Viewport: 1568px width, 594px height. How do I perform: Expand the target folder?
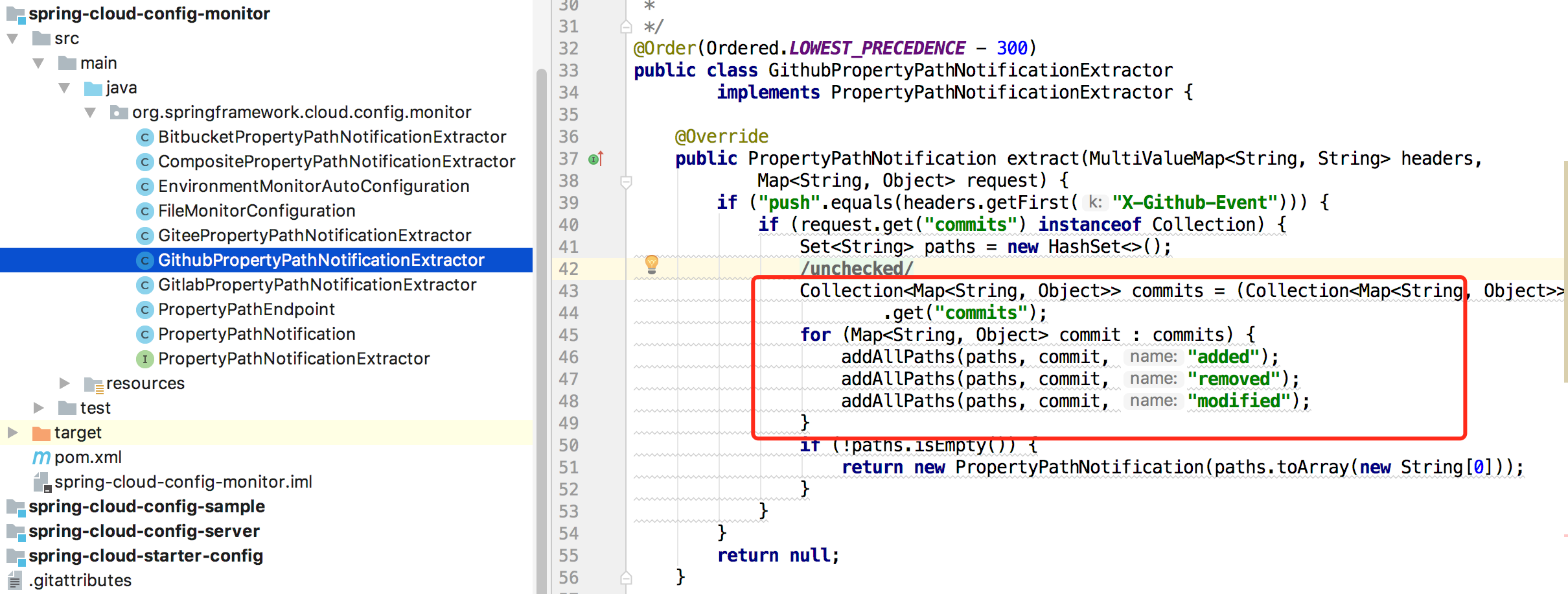(x=12, y=433)
